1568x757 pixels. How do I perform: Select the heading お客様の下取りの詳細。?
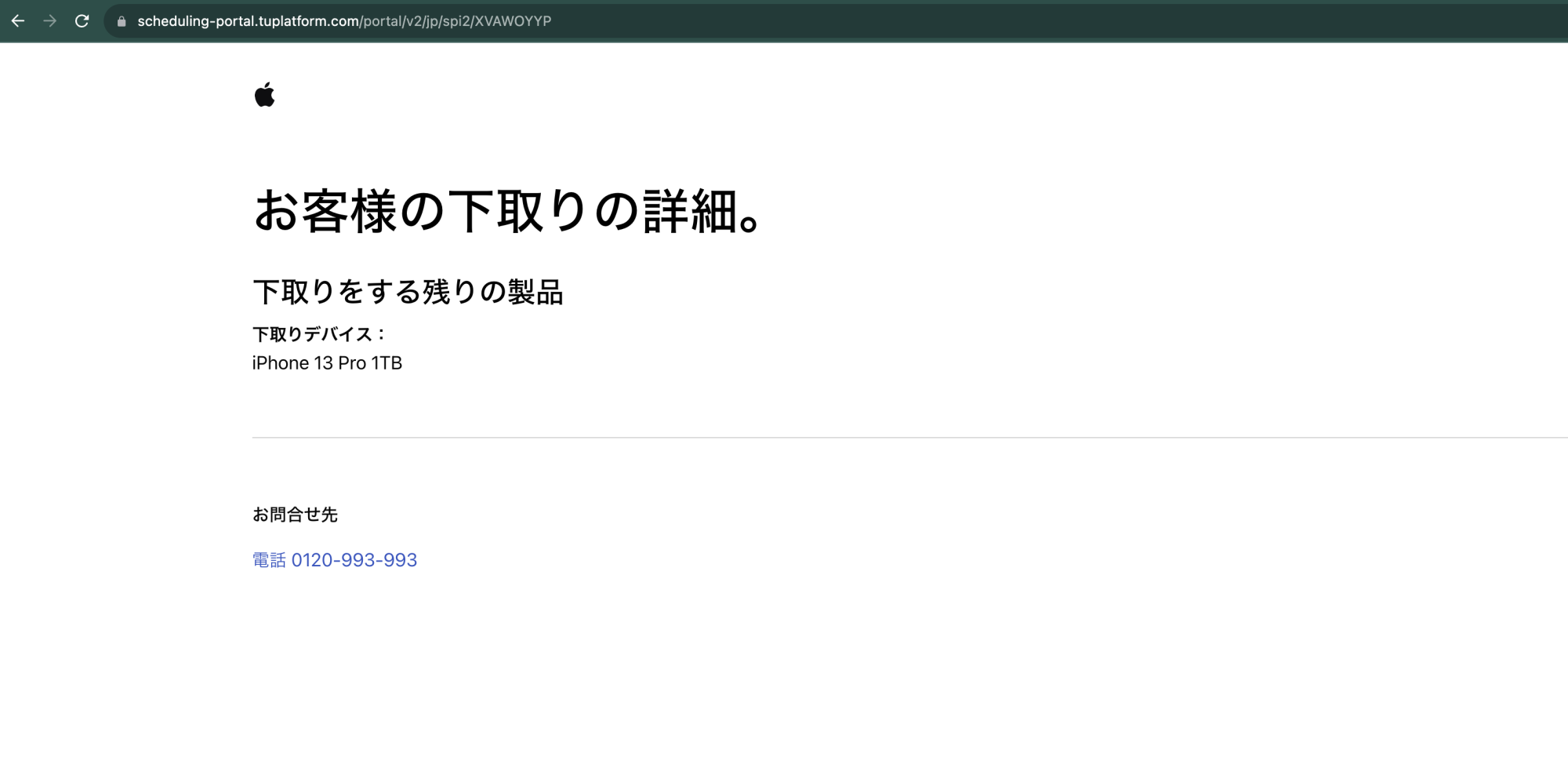(508, 212)
